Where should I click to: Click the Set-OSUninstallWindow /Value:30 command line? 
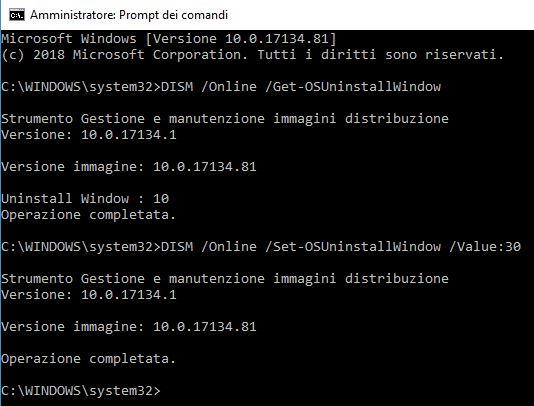click(x=261, y=247)
